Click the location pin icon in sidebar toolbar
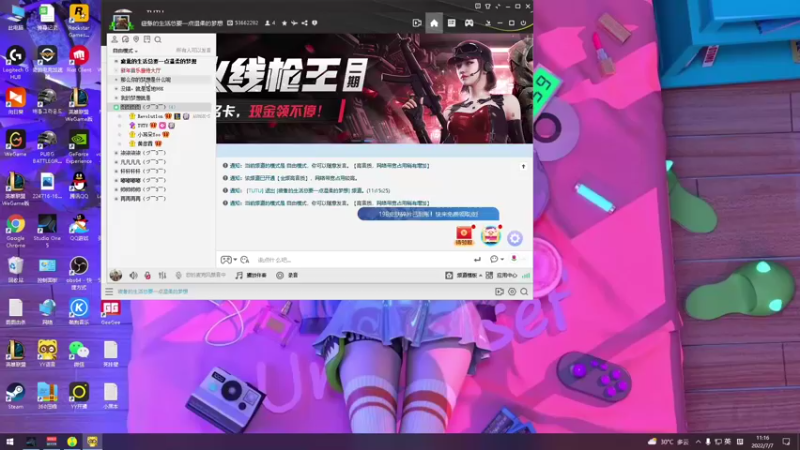The height and width of the screenshot is (450, 800). point(136,39)
